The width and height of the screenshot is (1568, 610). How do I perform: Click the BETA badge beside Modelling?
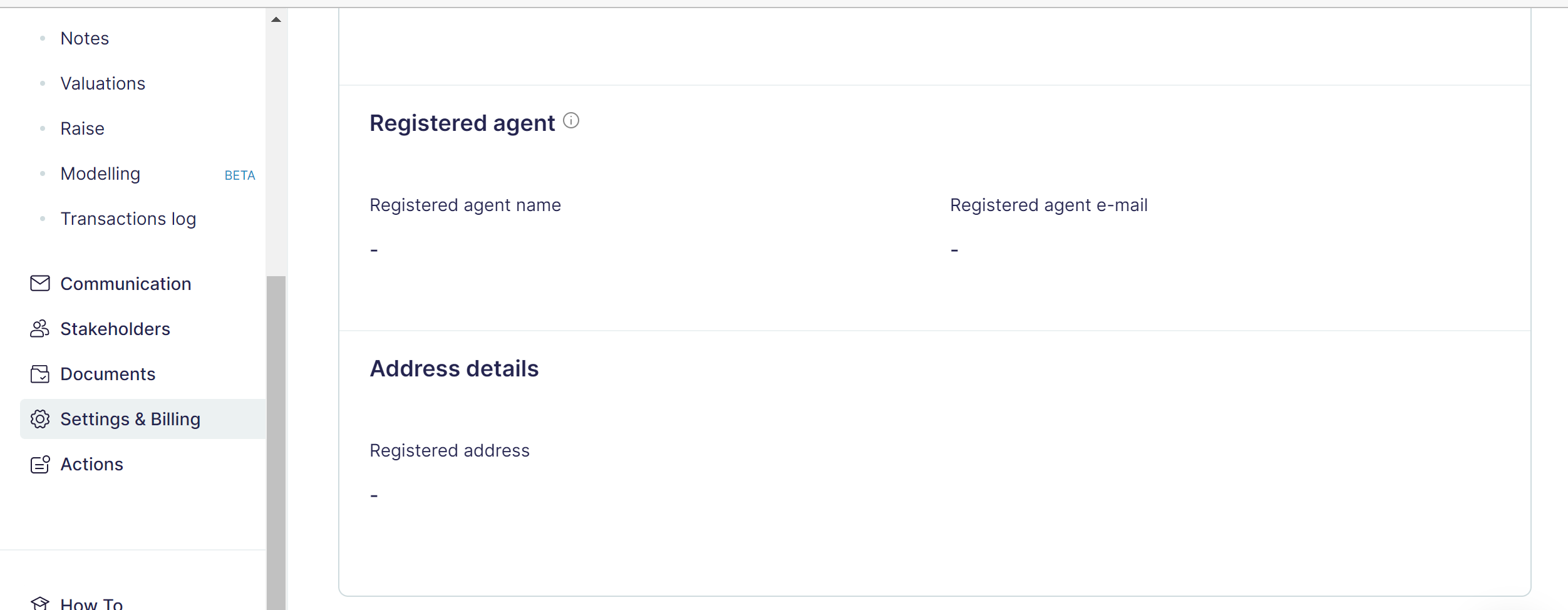click(240, 175)
